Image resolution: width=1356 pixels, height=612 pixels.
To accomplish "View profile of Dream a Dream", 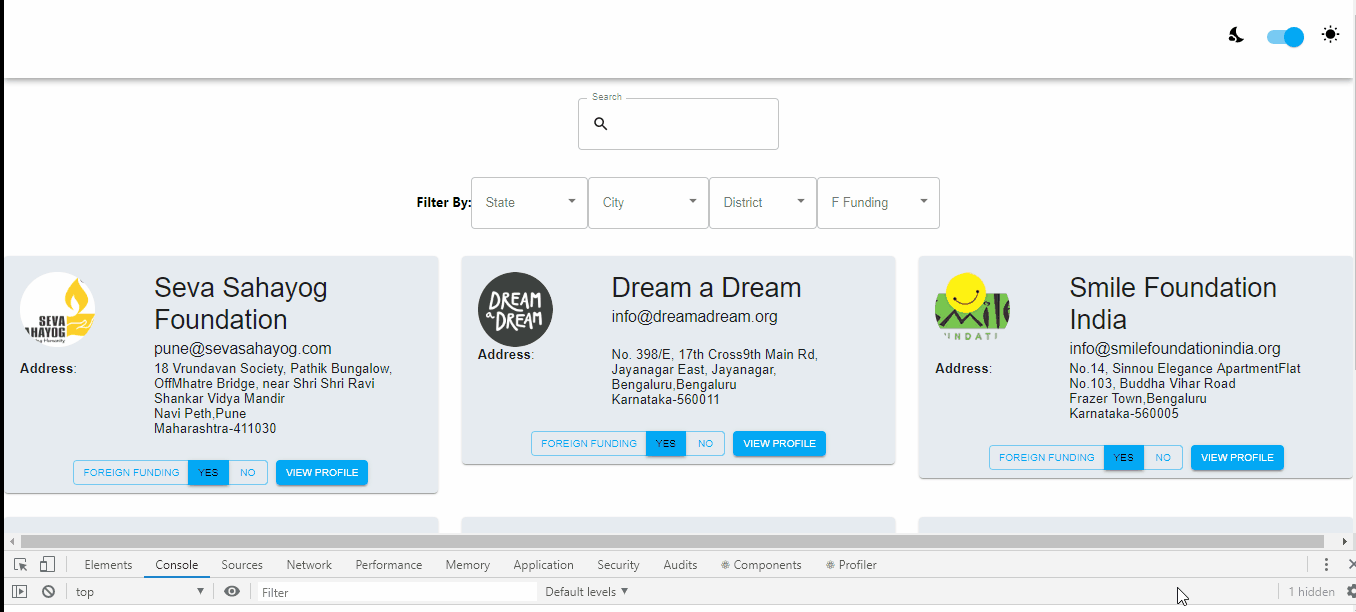I will 779,444.
